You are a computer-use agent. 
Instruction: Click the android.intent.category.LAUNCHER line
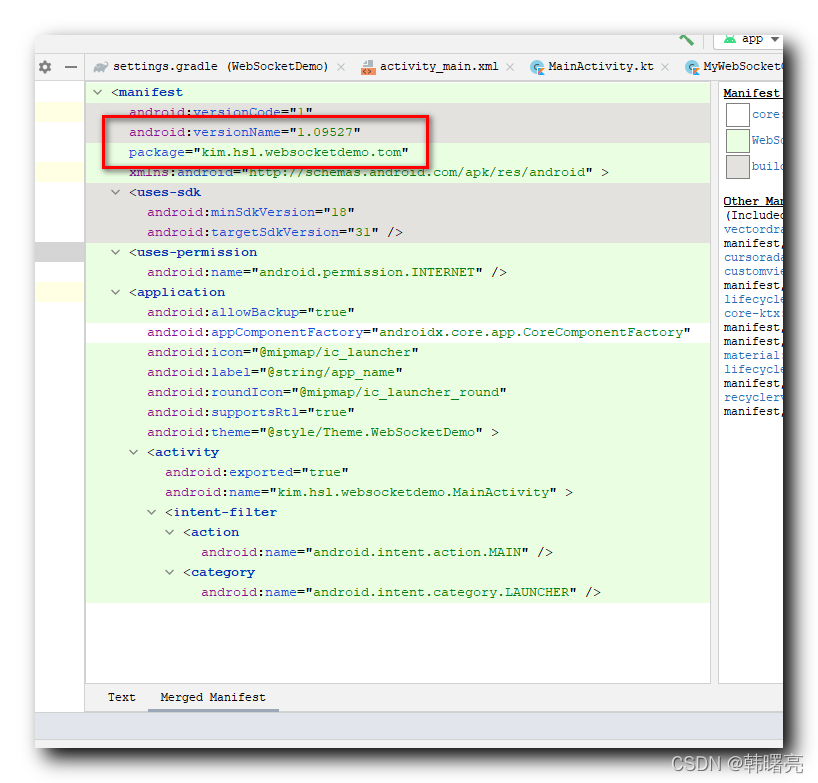401,593
